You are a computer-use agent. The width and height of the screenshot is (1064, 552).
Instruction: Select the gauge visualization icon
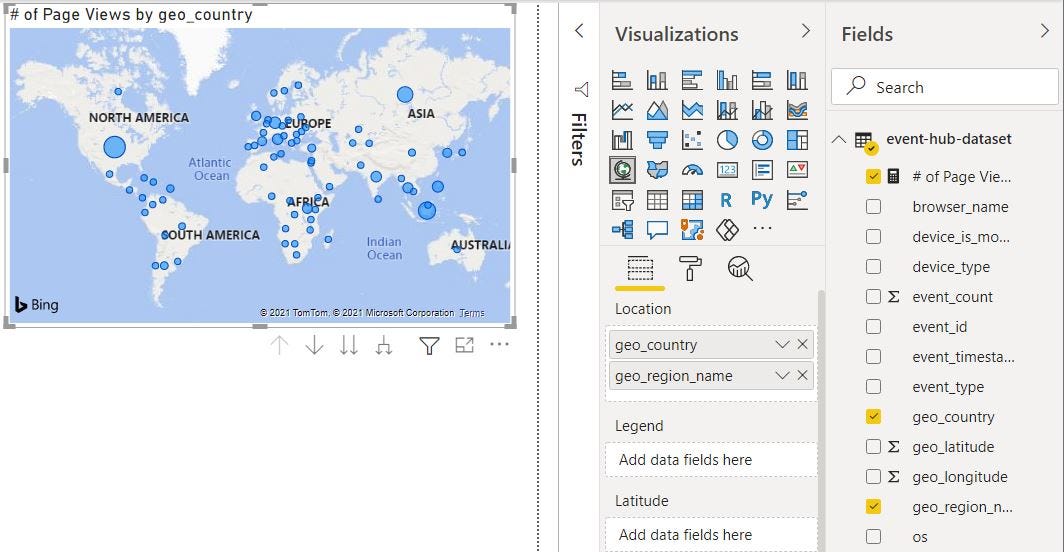(x=692, y=170)
